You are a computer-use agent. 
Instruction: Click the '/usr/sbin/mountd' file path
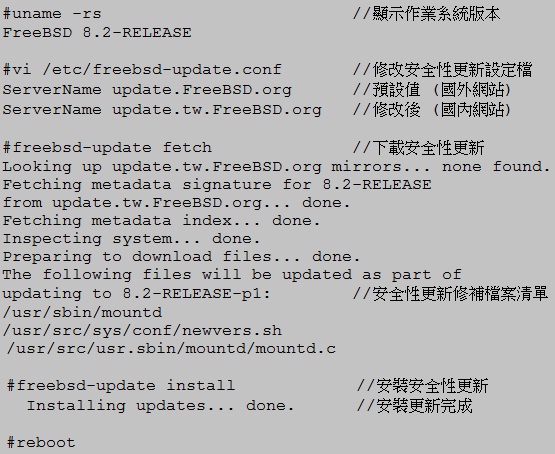click(82, 313)
